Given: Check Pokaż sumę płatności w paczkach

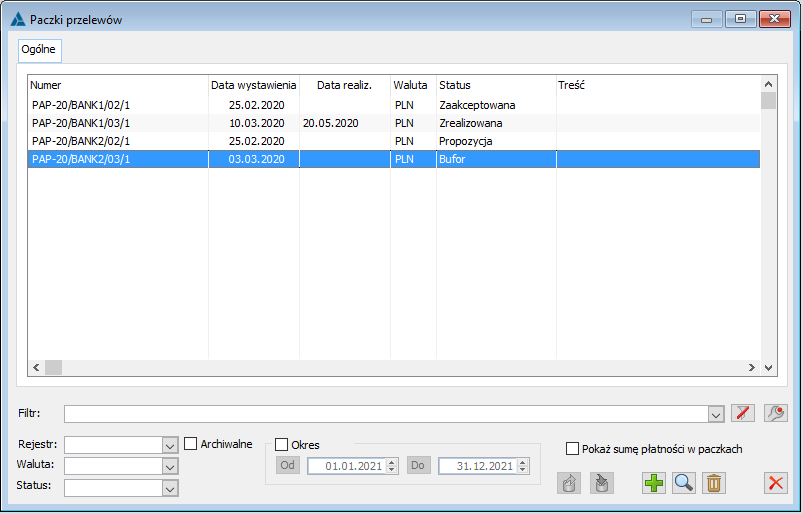Looking at the screenshot, I should pos(572,449).
